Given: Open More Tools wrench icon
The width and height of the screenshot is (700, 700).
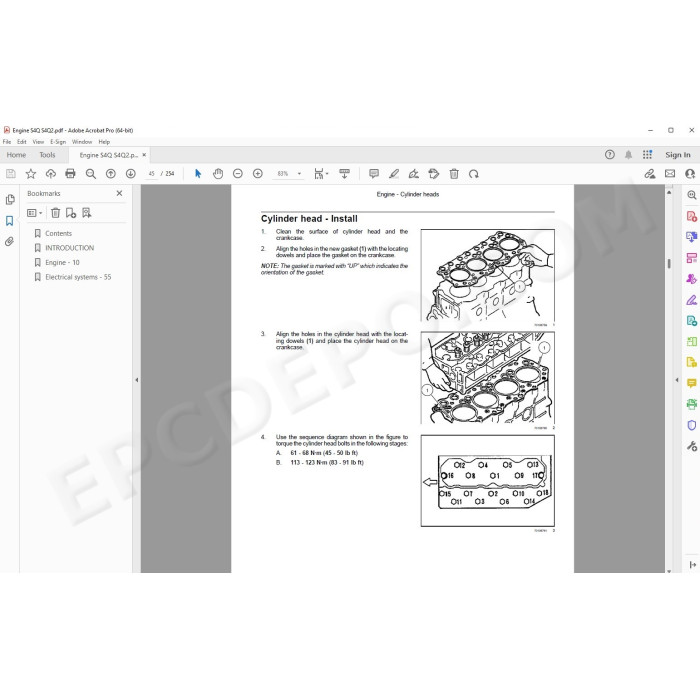Looking at the screenshot, I should [x=692, y=446].
